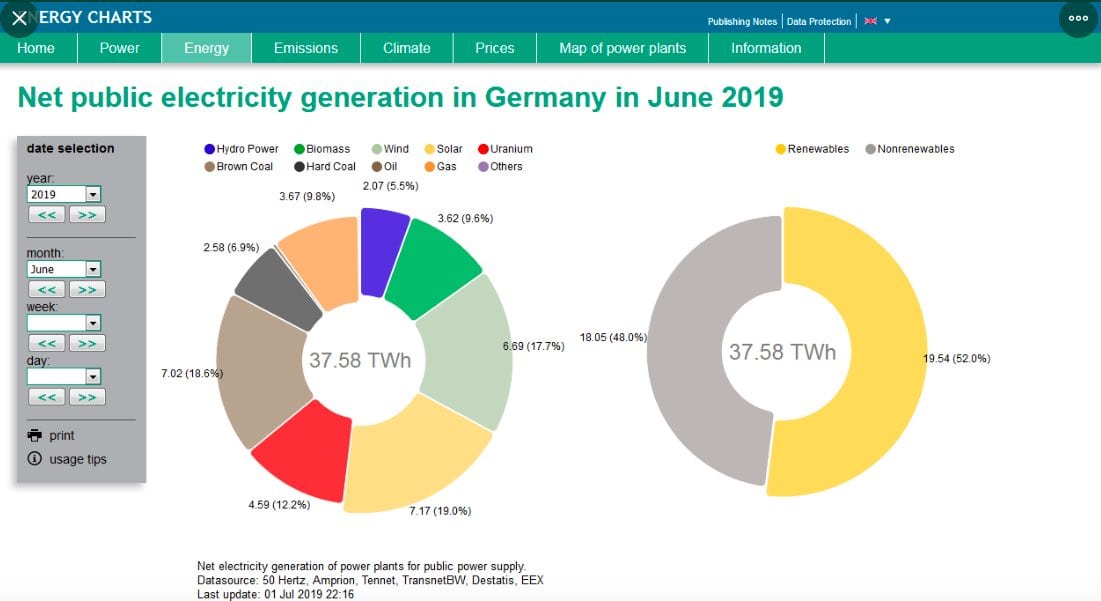
Task: Click the X icon beside Energy Charts title
Action: (x=20, y=16)
